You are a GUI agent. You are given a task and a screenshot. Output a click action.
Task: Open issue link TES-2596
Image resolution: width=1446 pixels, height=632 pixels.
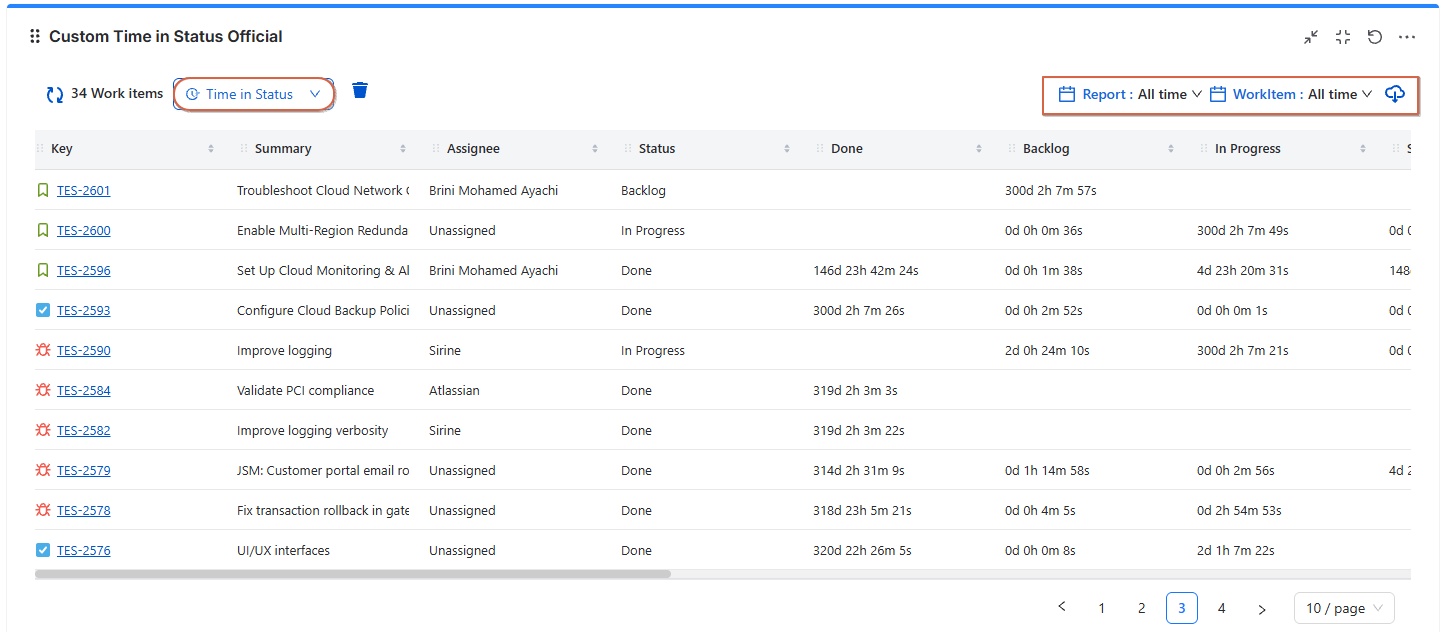tap(84, 270)
